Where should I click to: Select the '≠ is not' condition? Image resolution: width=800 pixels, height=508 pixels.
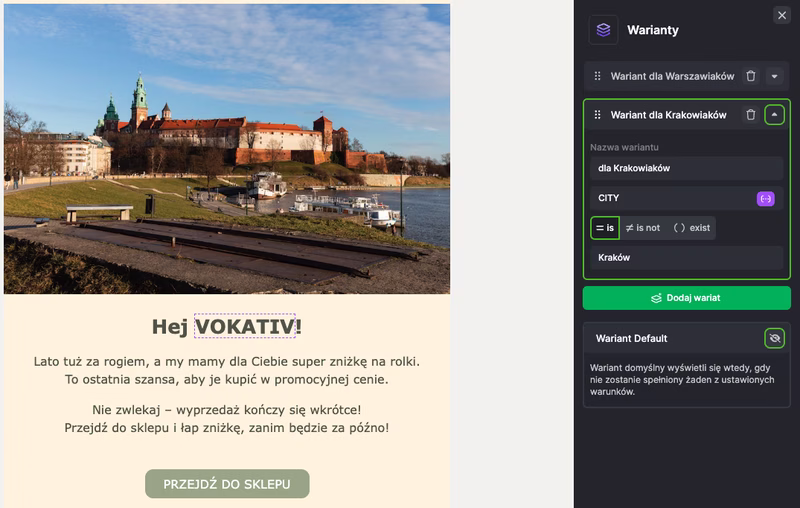pos(643,228)
